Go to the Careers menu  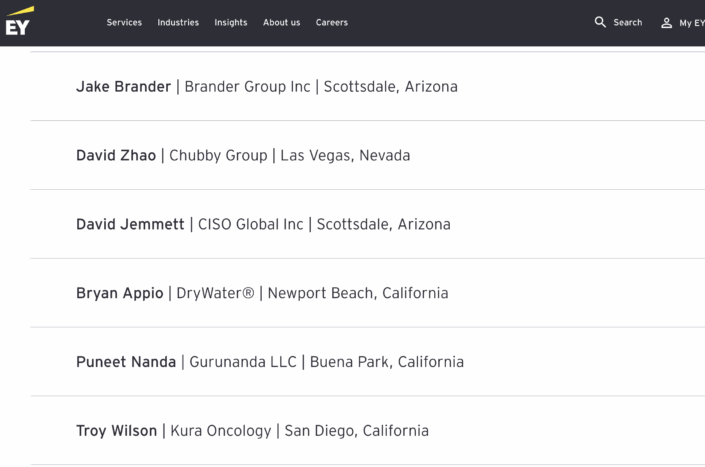(332, 23)
